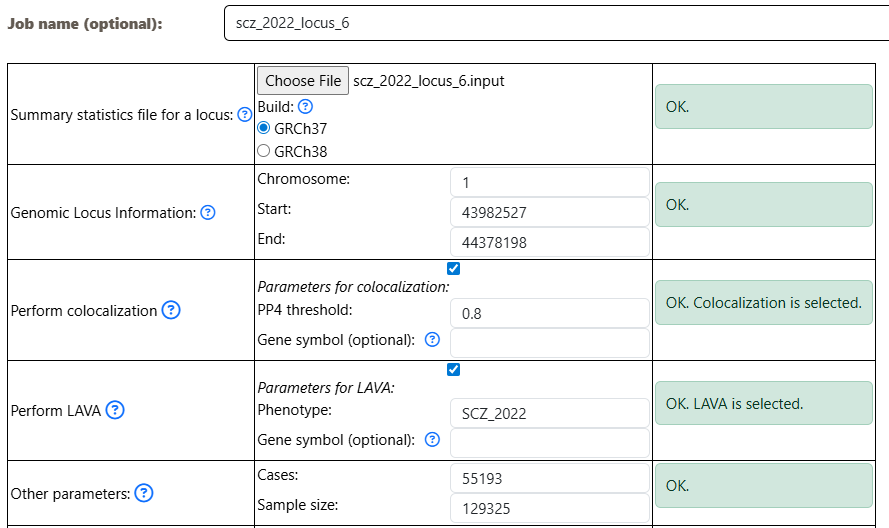Open help for Summary statistics file for a locus
This screenshot has height=528, width=889.
244,115
